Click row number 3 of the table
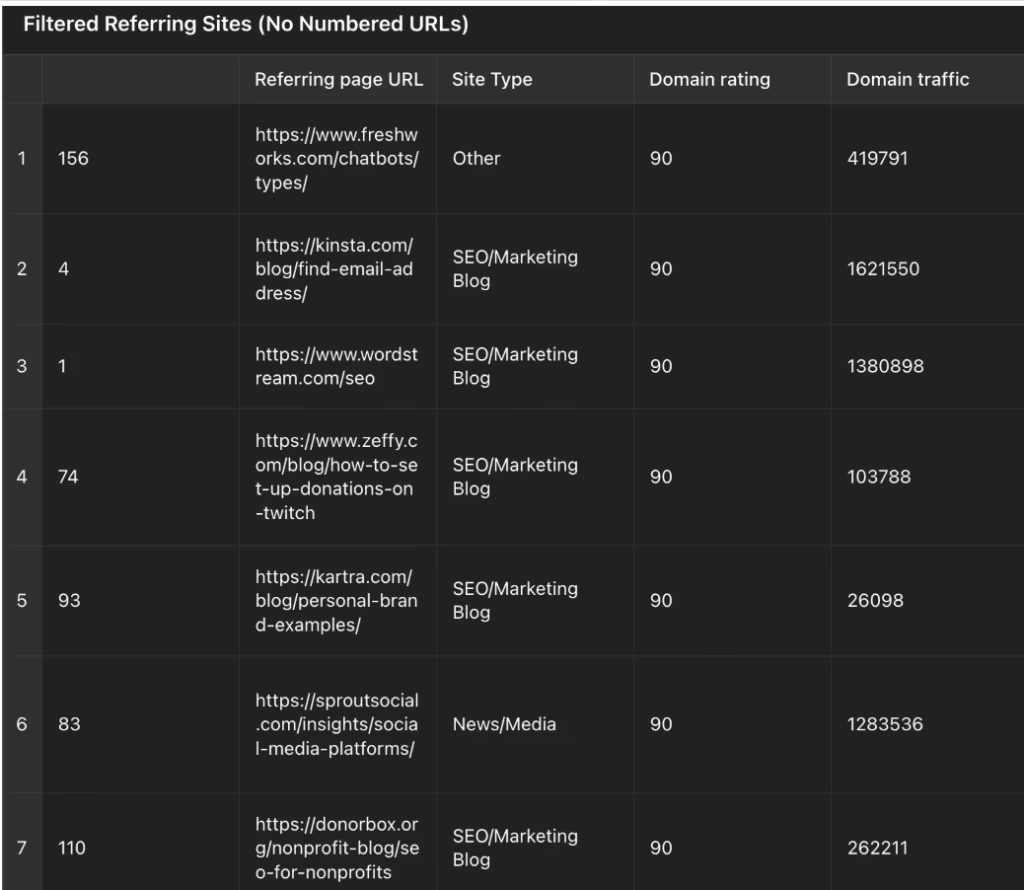The image size is (1024, 890). [x=22, y=366]
